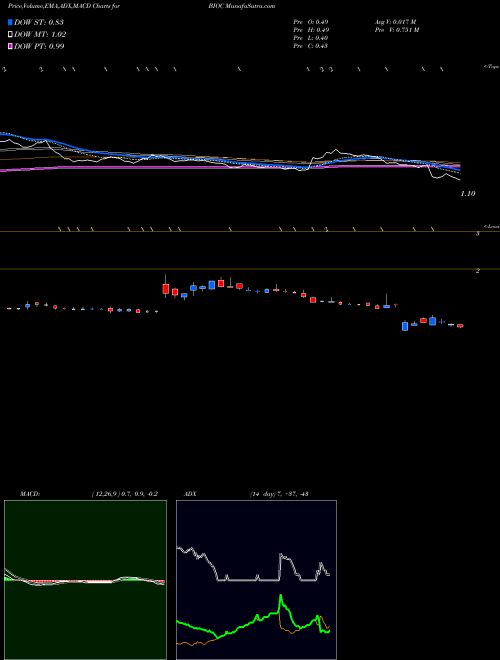
Task: Select the 'DOW MT: 1.02' legend label
Action: [40, 35]
